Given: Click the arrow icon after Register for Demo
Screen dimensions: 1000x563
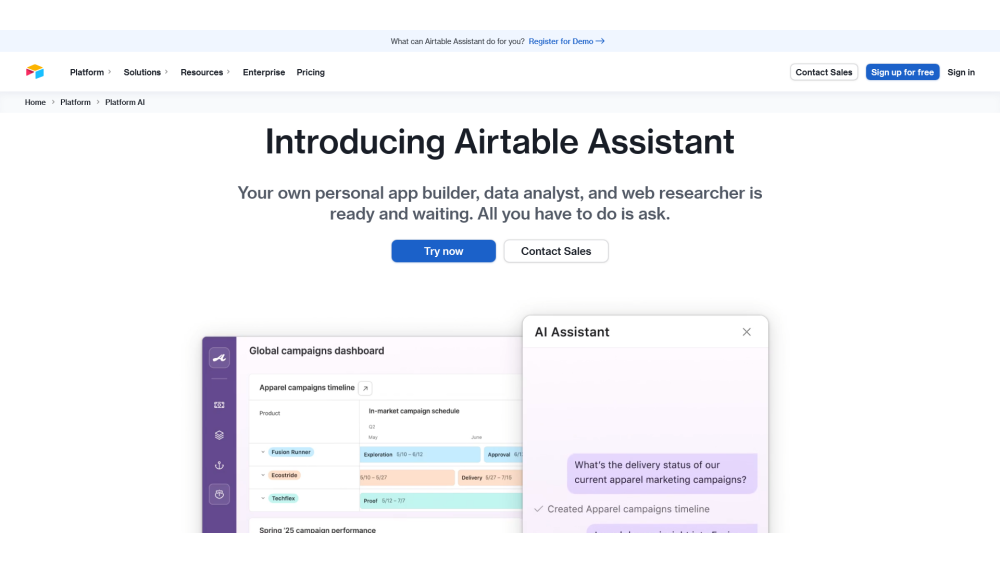Looking at the screenshot, I should [x=600, y=41].
